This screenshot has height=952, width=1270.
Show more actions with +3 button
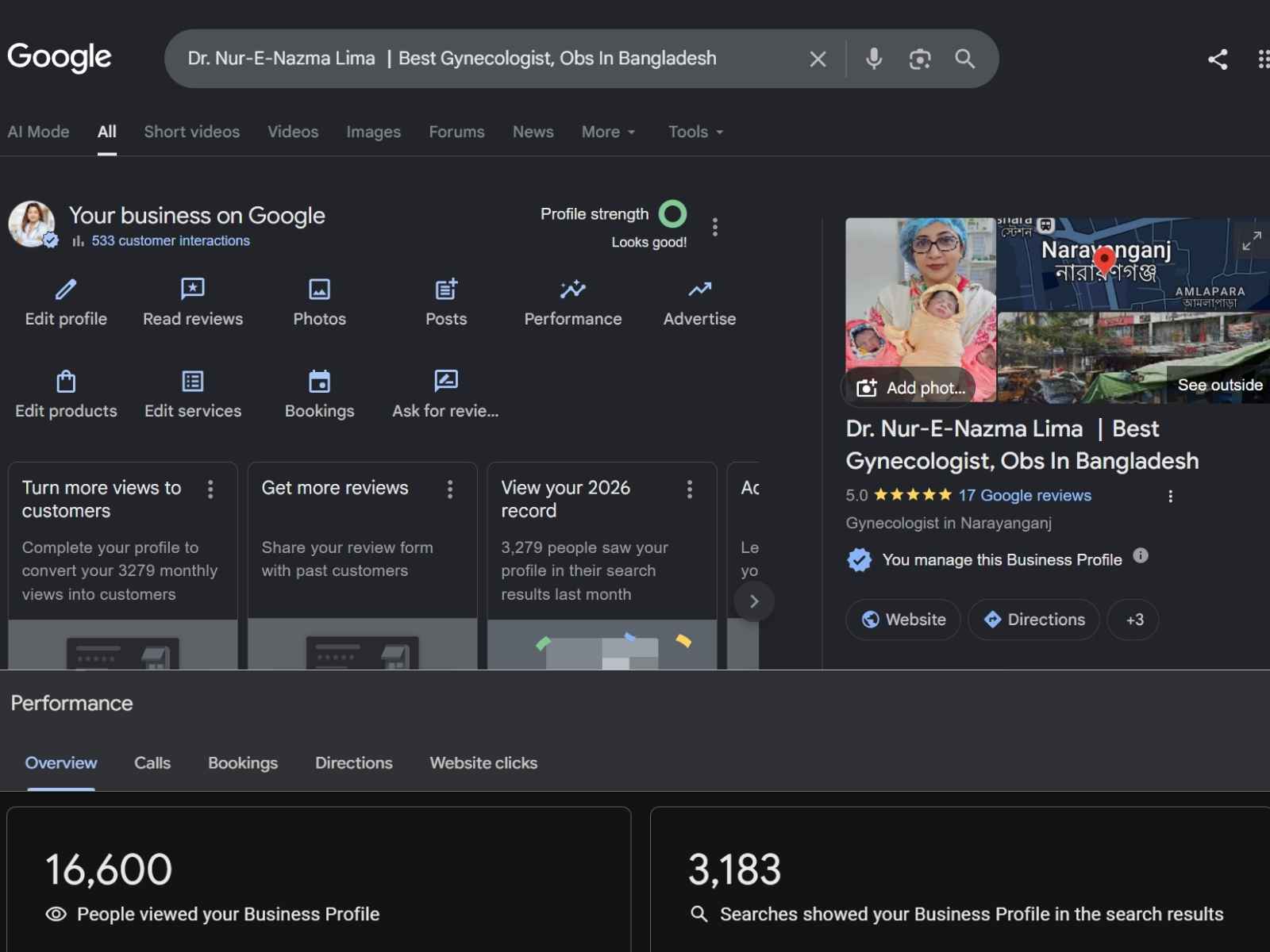point(1133,620)
